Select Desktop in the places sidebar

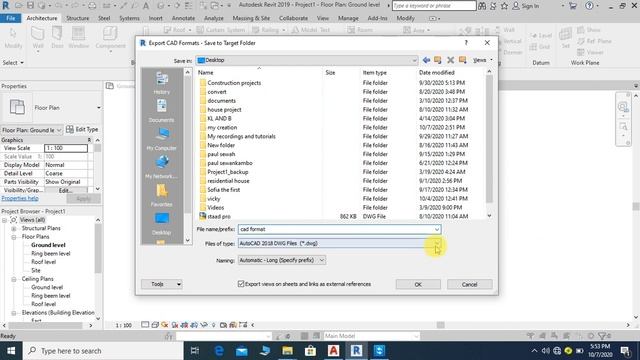coord(162,224)
